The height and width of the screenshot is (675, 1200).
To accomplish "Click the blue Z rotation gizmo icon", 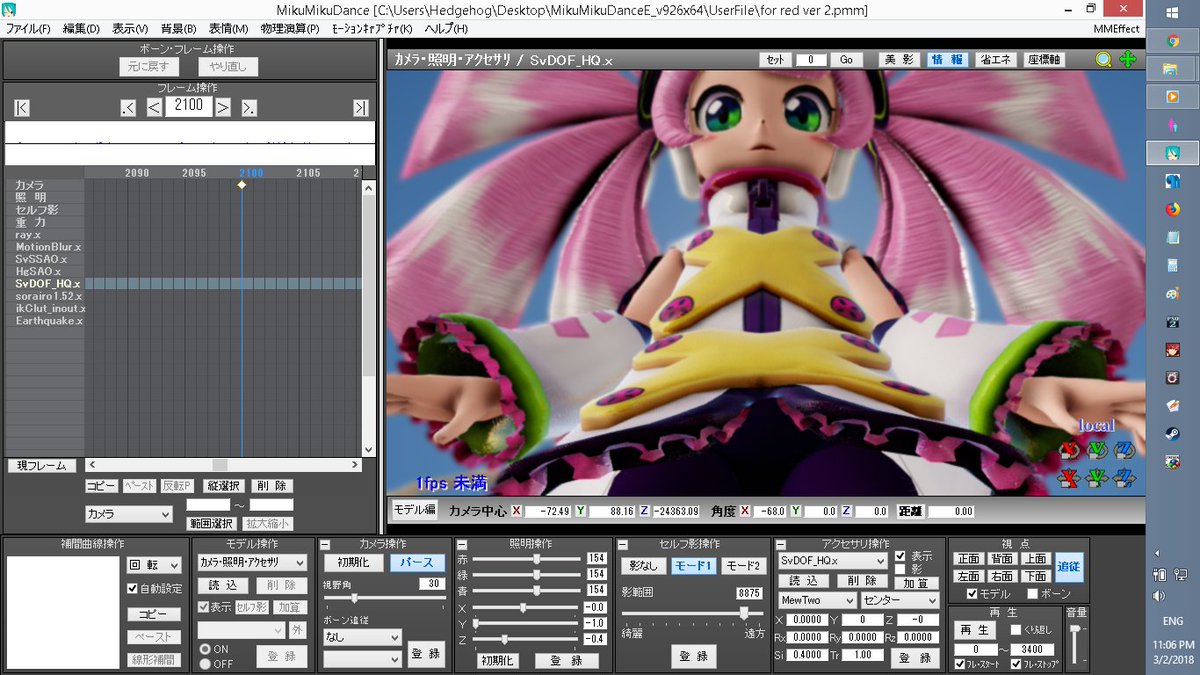I will [1123, 449].
